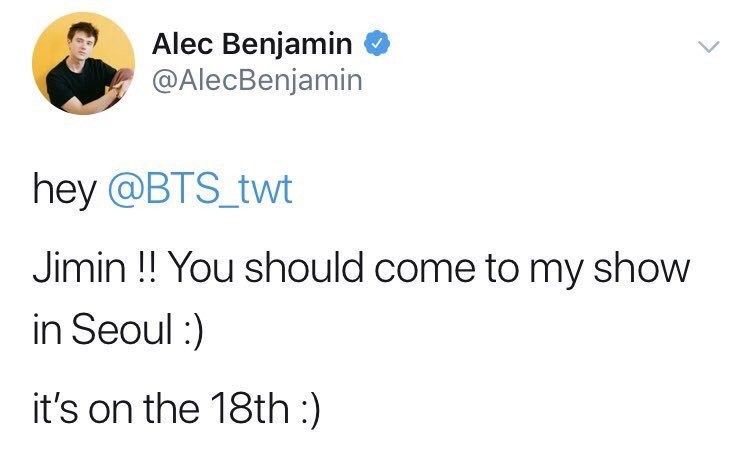This screenshot has width=750, height=459.
Task: Select the line You should come to my show
Action: [428, 269]
